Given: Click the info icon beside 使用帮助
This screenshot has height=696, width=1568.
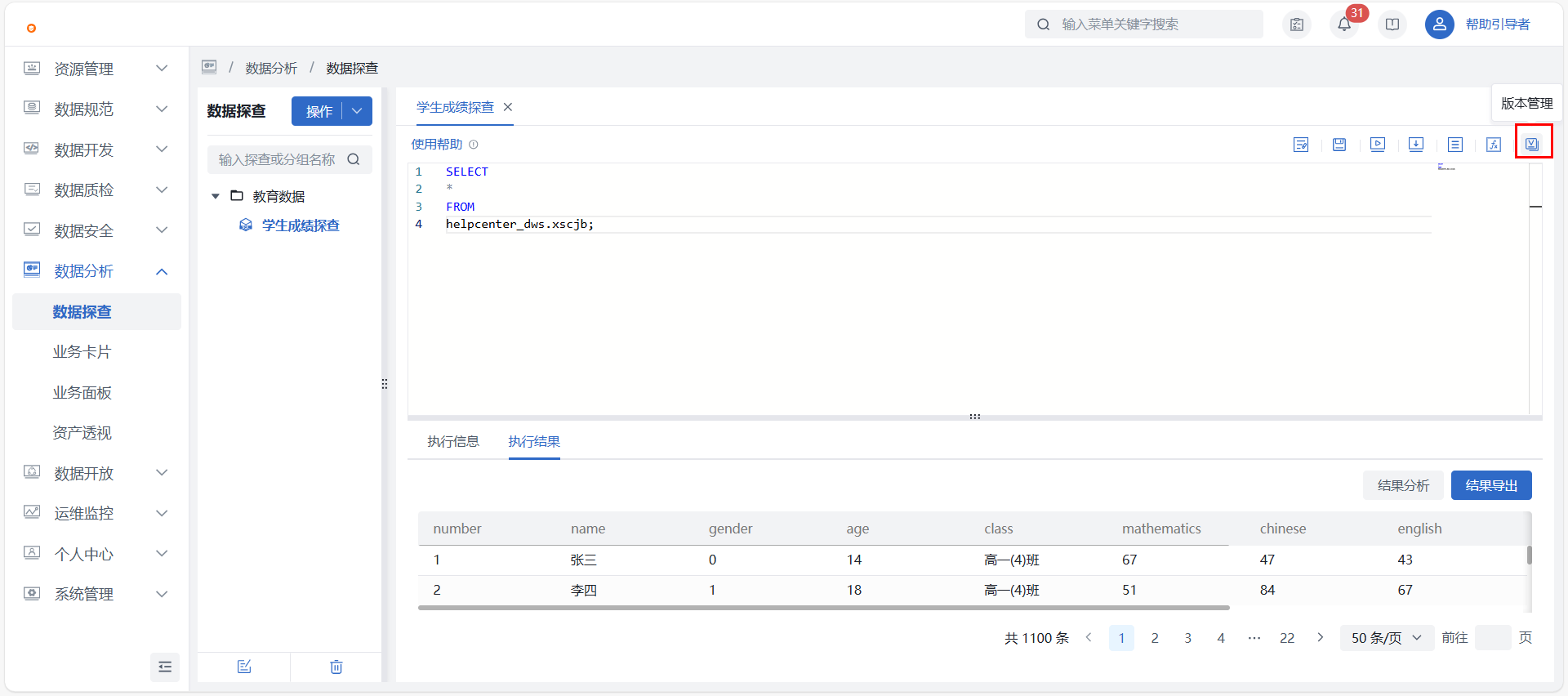Looking at the screenshot, I should [x=474, y=145].
